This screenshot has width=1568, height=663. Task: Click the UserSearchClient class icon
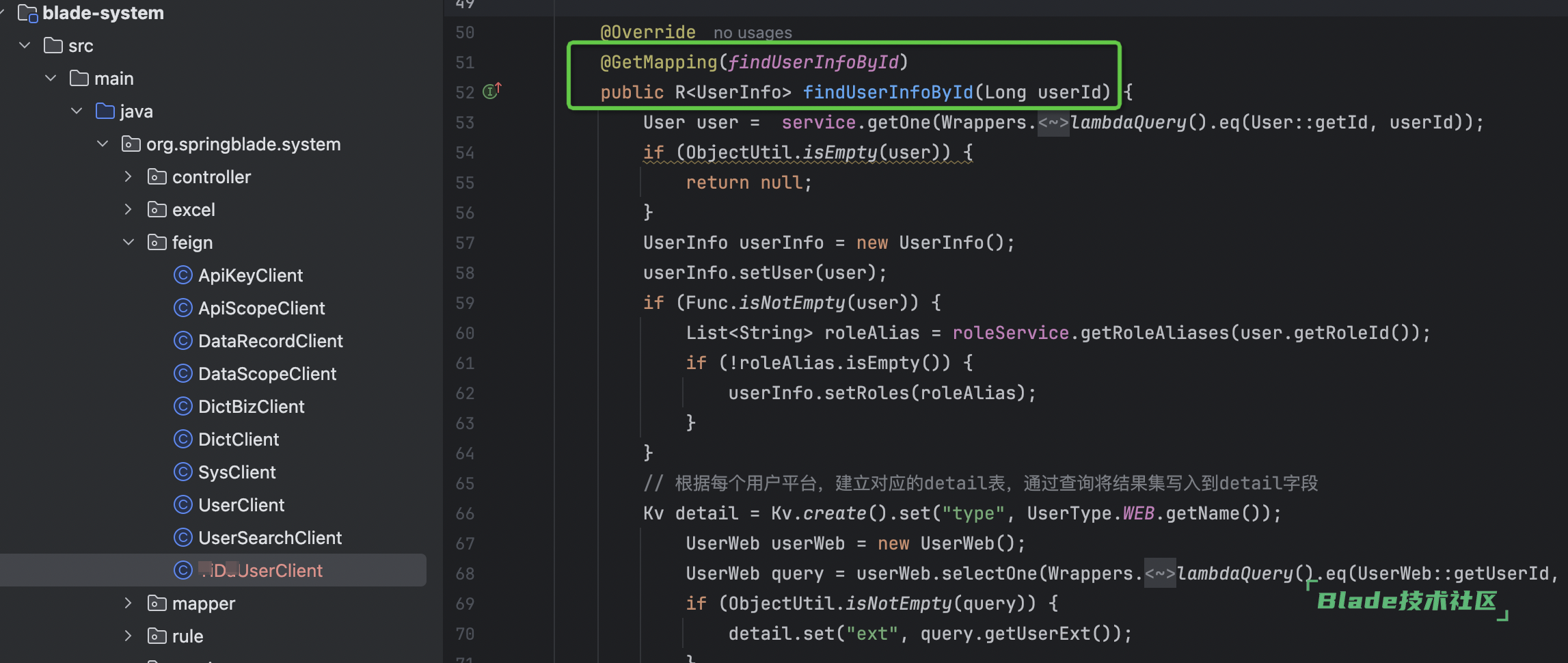(x=183, y=537)
